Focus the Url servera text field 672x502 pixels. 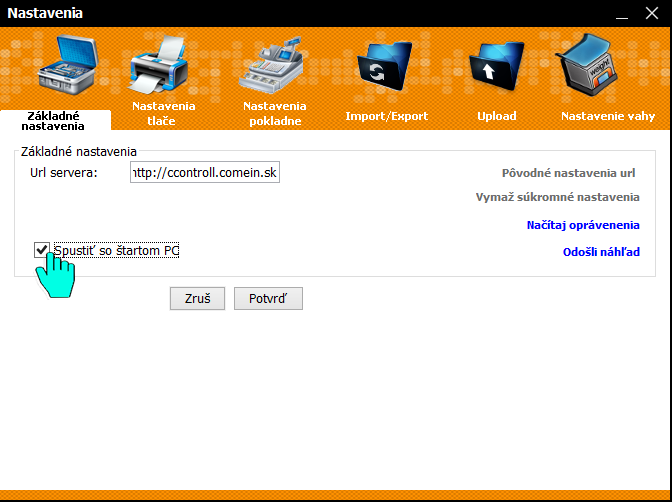tap(206, 173)
